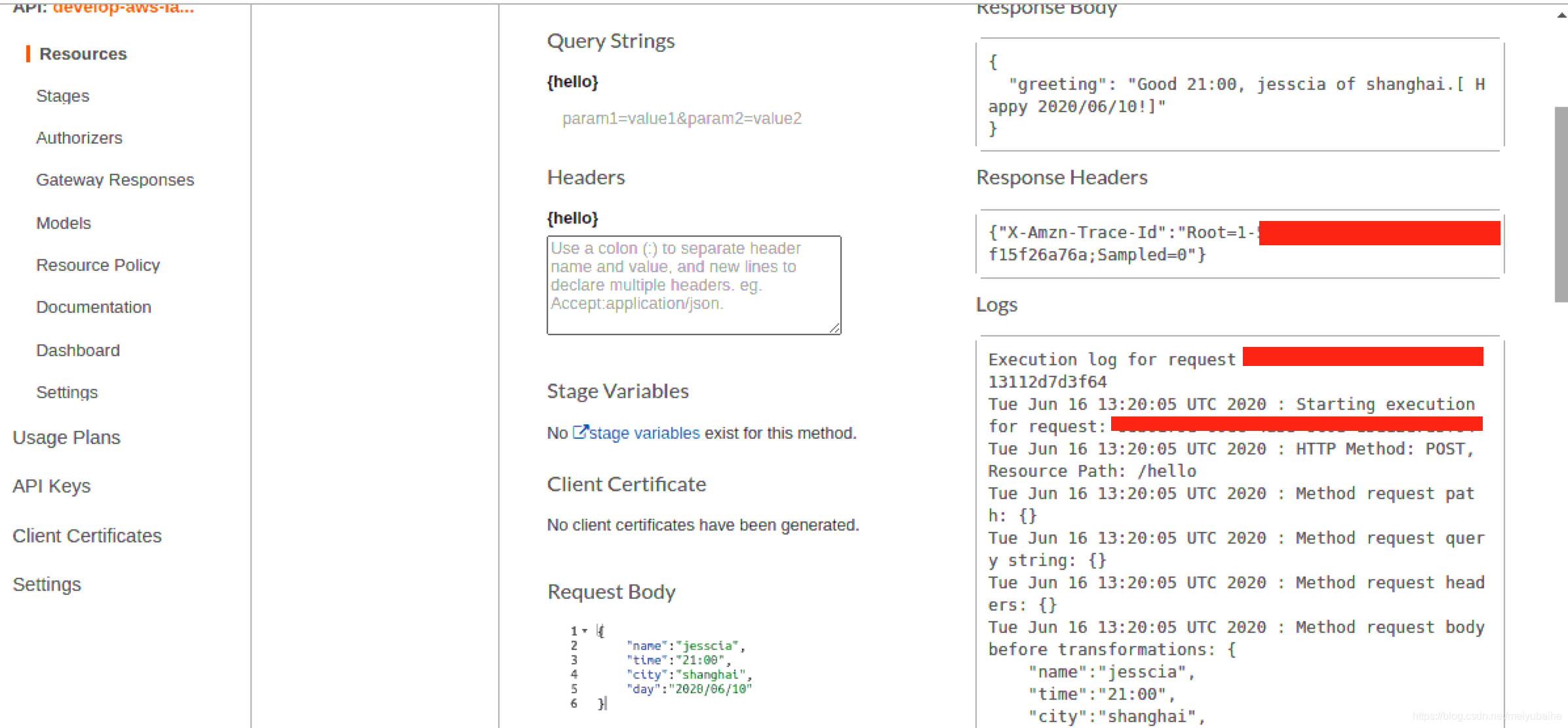This screenshot has height=728, width=1568.
Task: Open Stages in the sidebar
Action: click(x=62, y=96)
